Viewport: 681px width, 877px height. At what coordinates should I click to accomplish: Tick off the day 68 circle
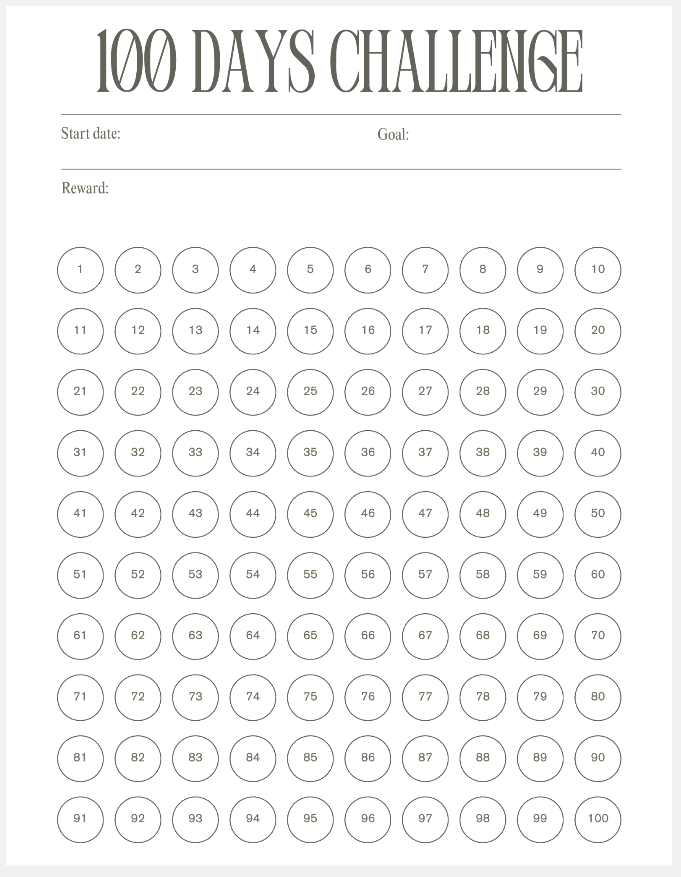coord(483,636)
